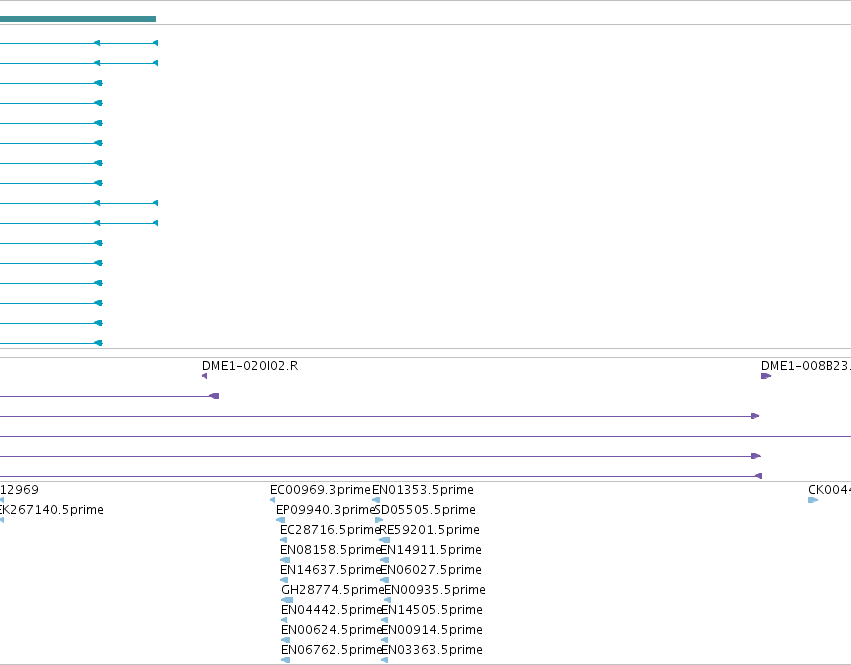The width and height of the screenshot is (851, 665).
Task: Click the EN14911.5prime EST label
Action: pyautogui.click(x=431, y=550)
